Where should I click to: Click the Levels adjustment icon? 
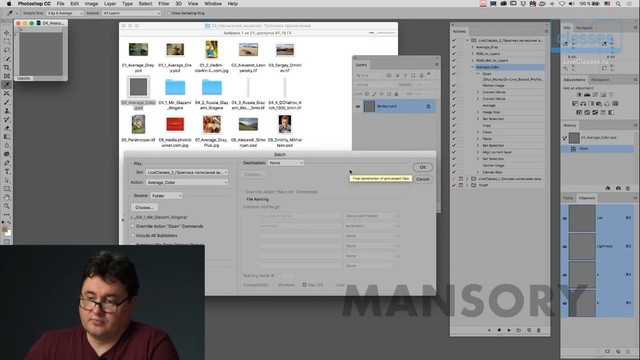click(587, 95)
